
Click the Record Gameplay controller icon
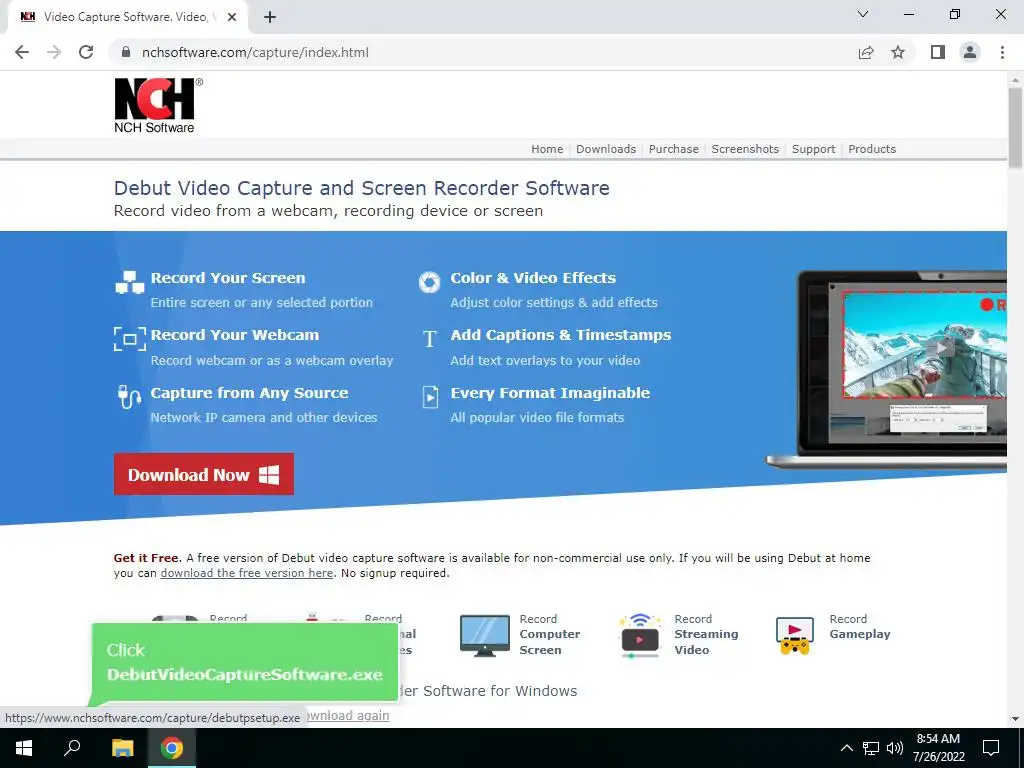(x=795, y=635)
